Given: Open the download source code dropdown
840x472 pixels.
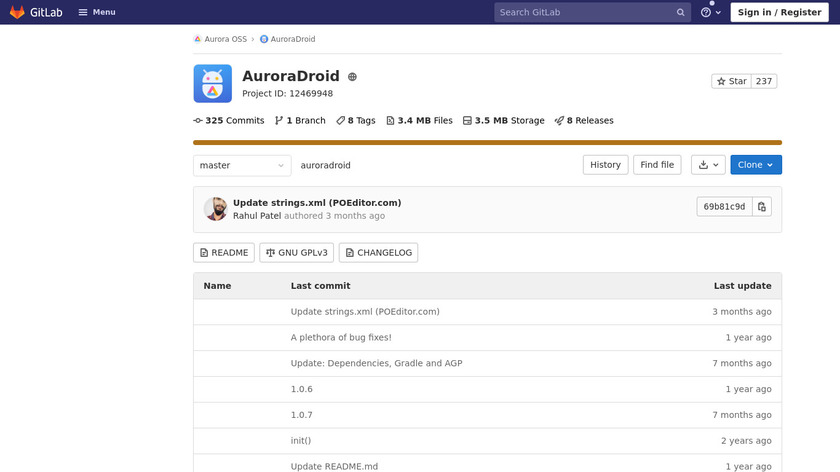Looking at the screenshot, I should point(708,165).
